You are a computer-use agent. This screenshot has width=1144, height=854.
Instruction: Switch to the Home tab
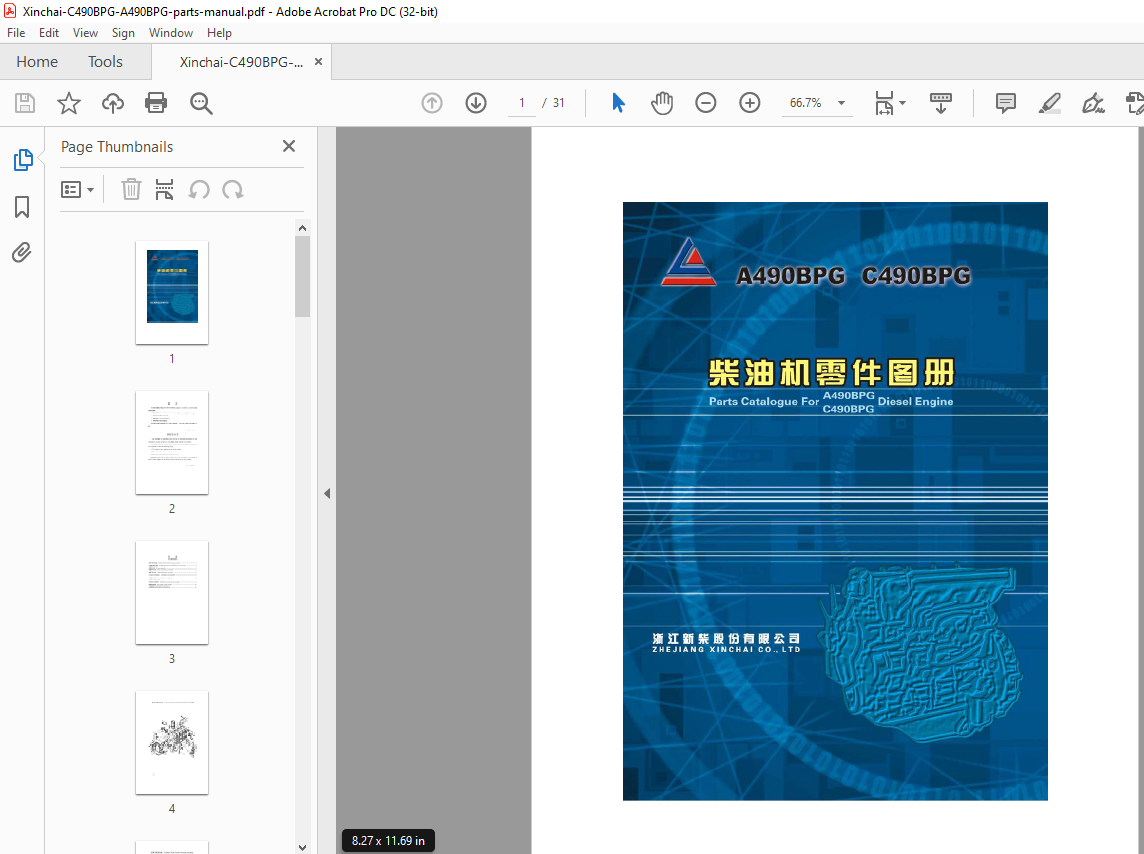(37, 62)
